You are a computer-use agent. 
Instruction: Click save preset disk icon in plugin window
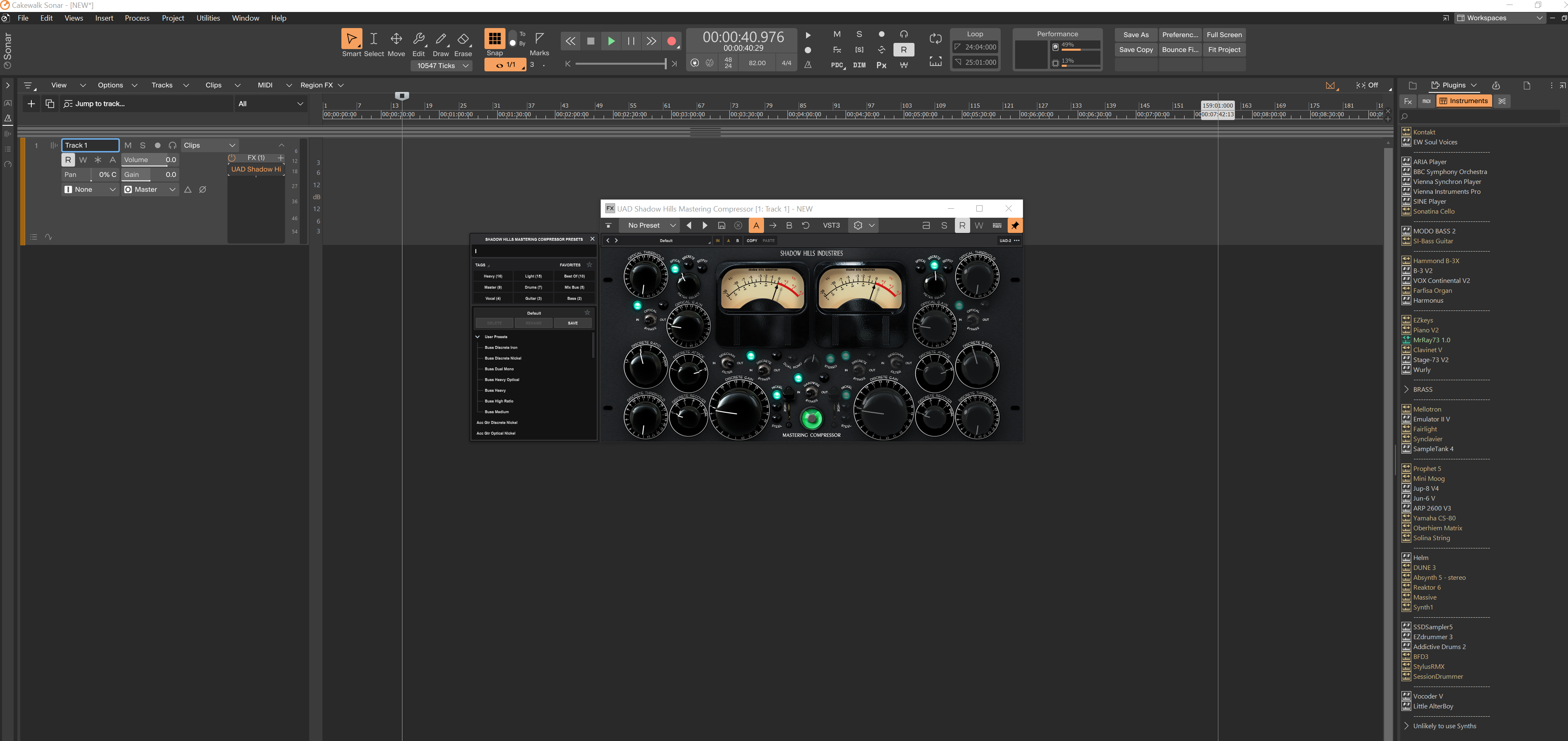pos(721,225)
